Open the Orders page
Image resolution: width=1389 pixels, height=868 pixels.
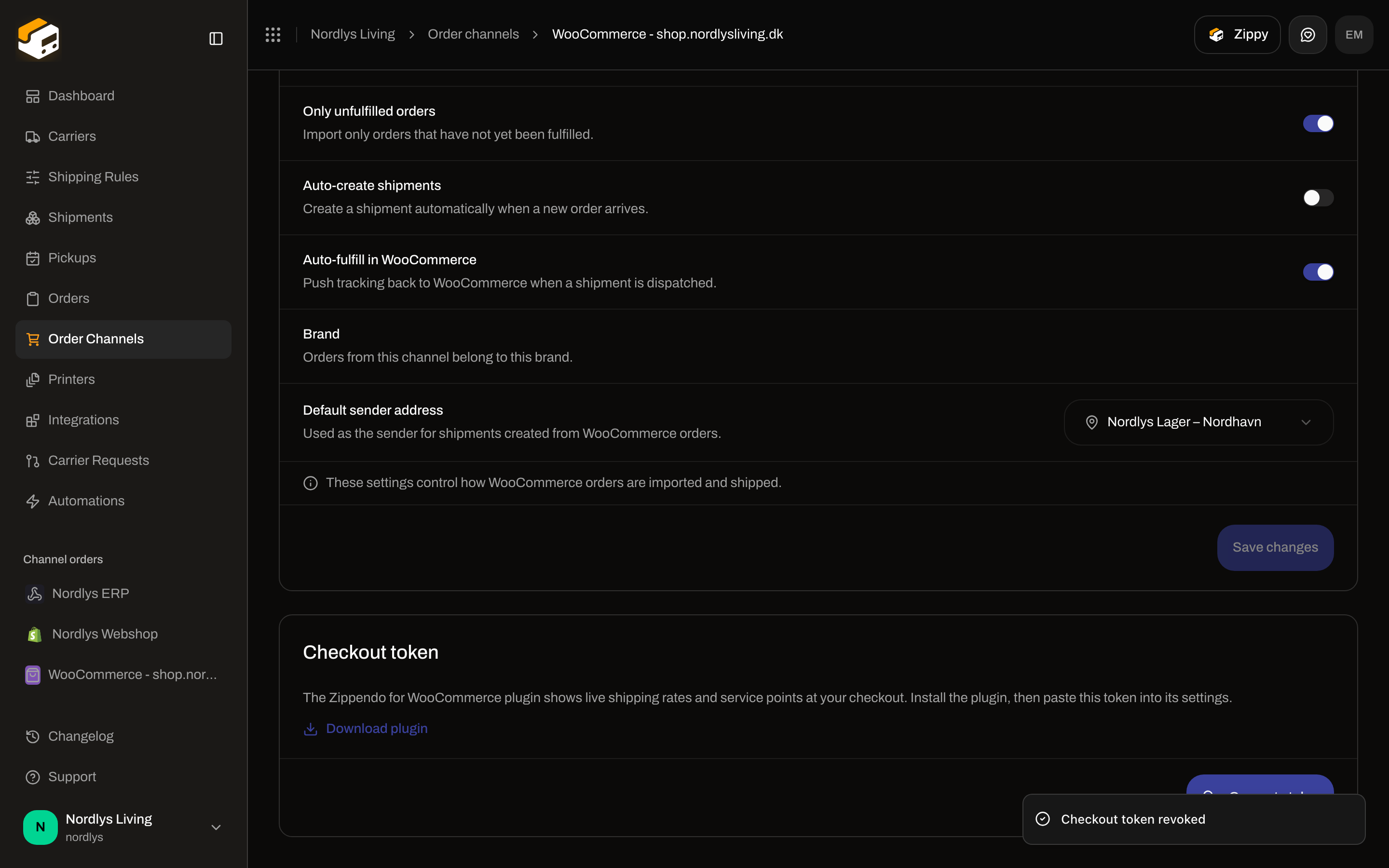point(123,298)
